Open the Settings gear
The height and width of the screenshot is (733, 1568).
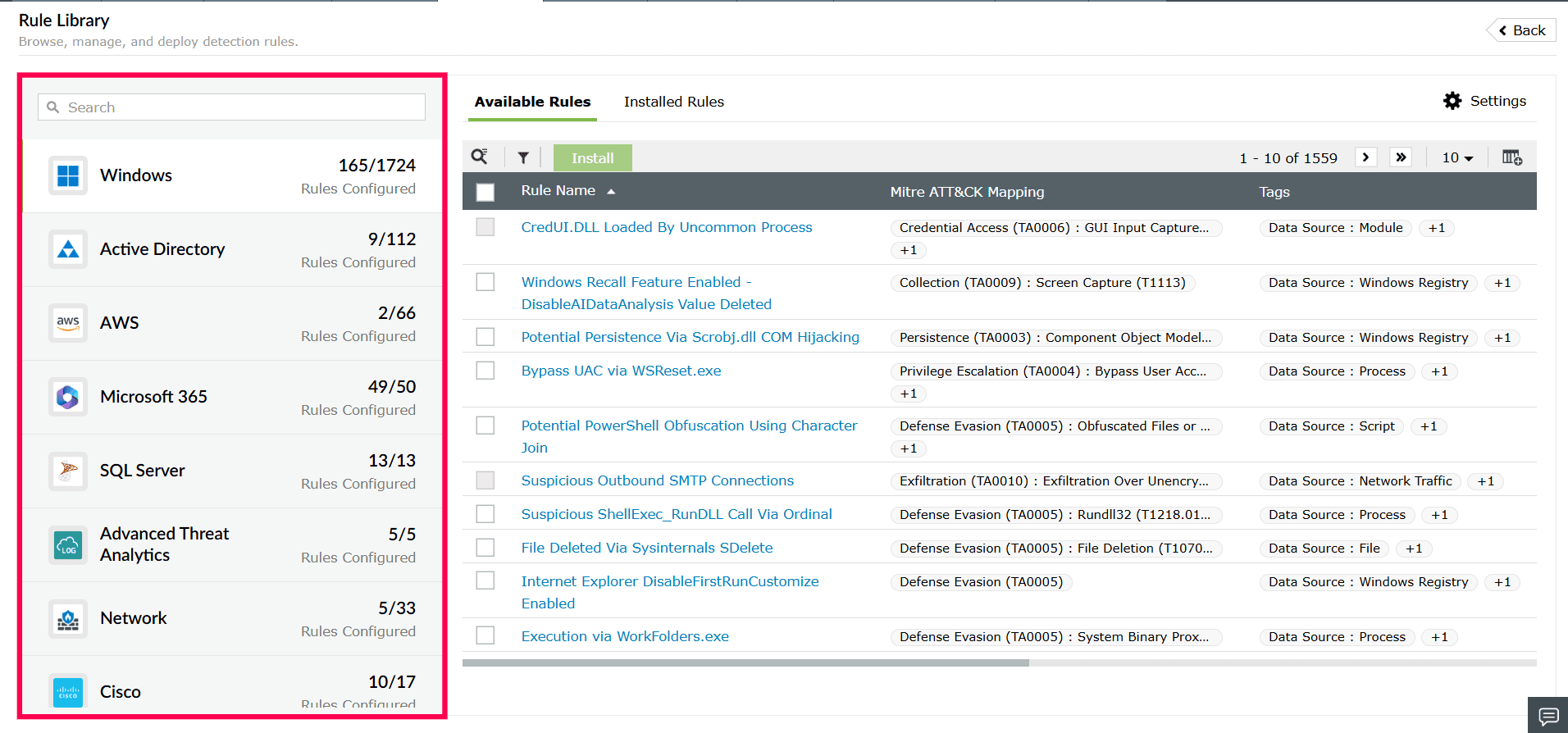click(1452, 101)
